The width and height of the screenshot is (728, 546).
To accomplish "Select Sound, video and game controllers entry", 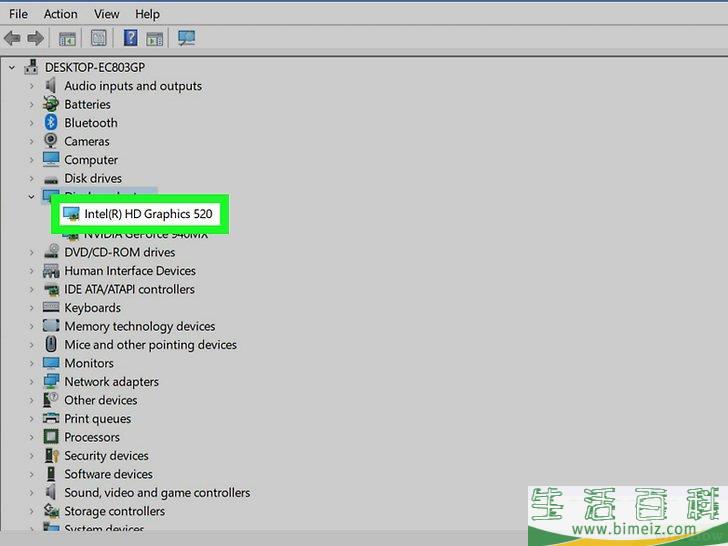I will pos(157,493).
